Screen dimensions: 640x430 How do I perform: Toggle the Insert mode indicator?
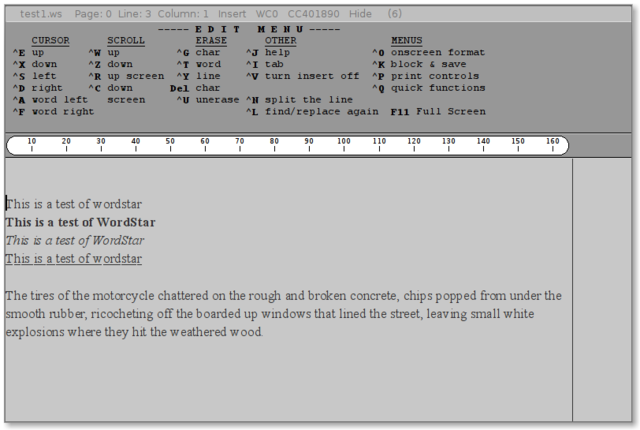coord(231,14)
